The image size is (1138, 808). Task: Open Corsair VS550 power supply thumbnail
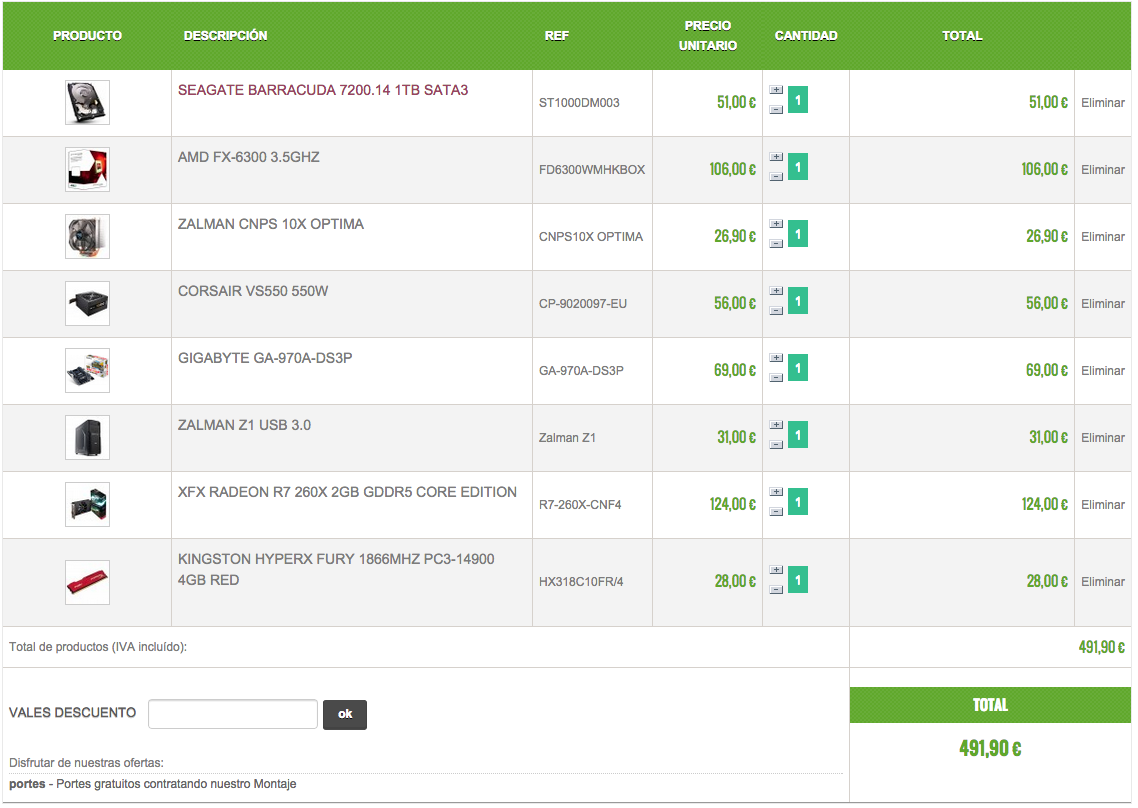87,303
